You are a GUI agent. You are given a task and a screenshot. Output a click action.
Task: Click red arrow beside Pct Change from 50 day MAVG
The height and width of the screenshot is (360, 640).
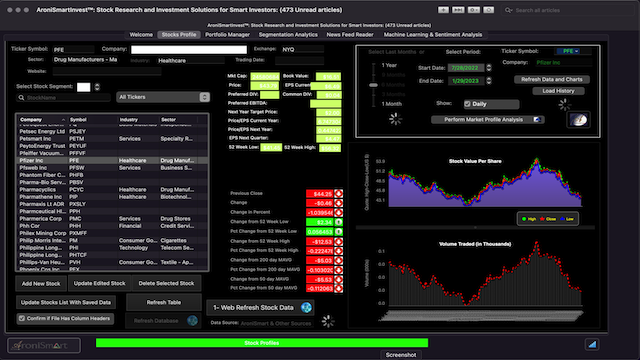[x=338, y=289]
